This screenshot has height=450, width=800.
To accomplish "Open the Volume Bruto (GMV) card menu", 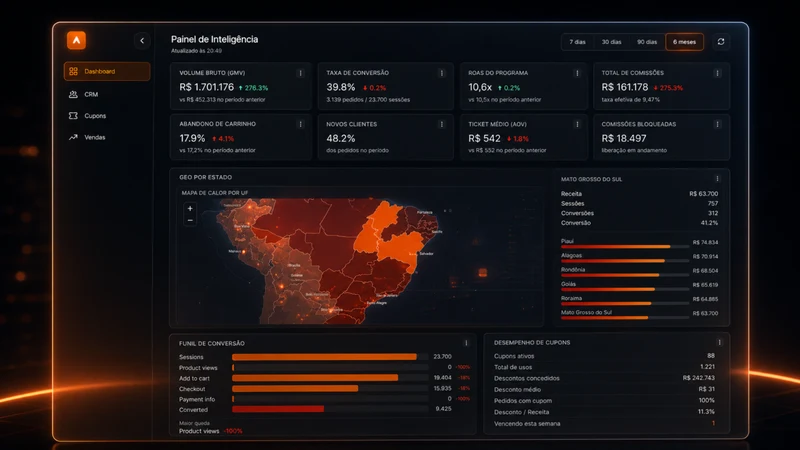I will (x=300, y=73).
